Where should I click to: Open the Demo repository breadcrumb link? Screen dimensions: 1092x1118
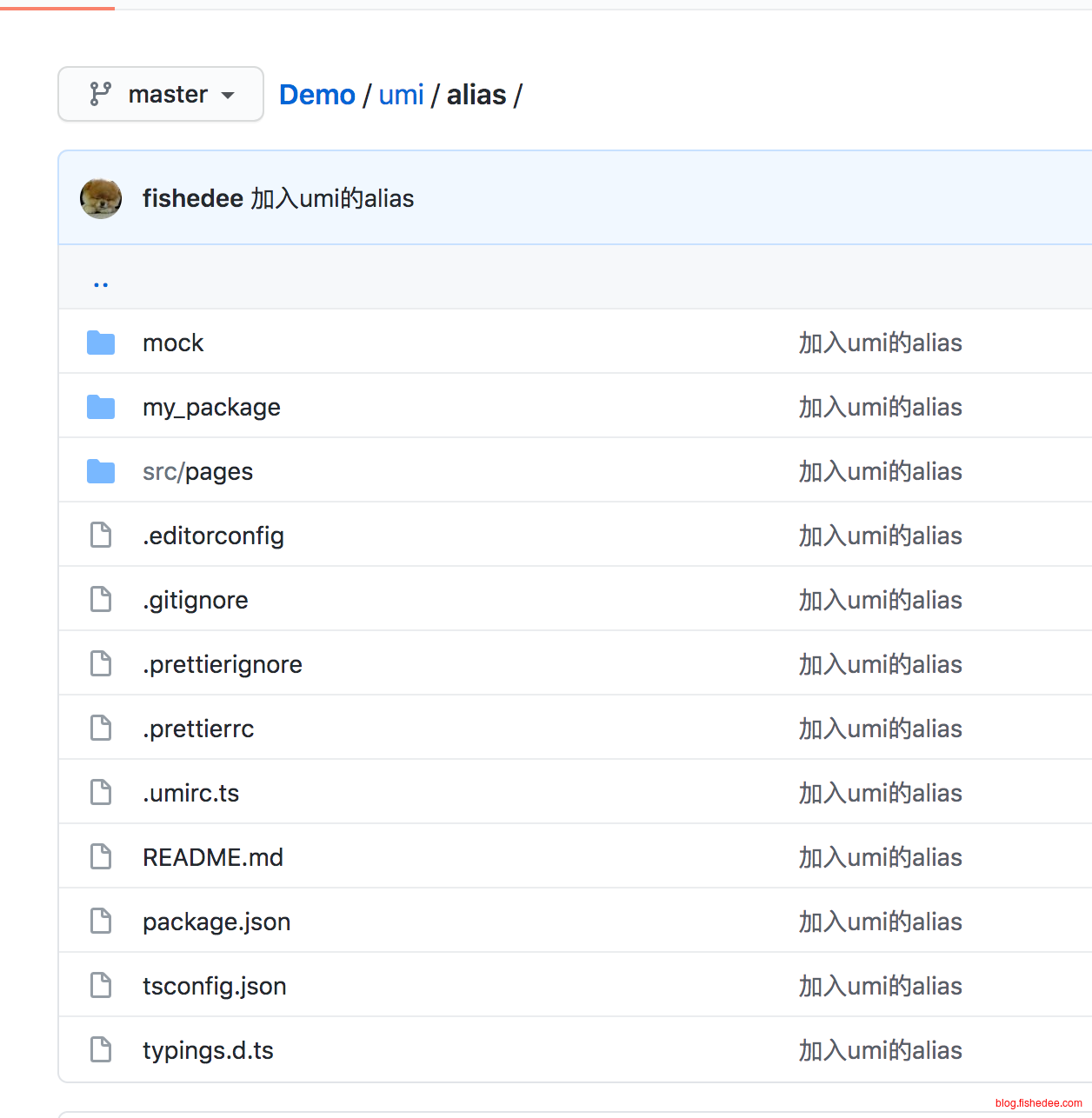(x=316, y=95)
